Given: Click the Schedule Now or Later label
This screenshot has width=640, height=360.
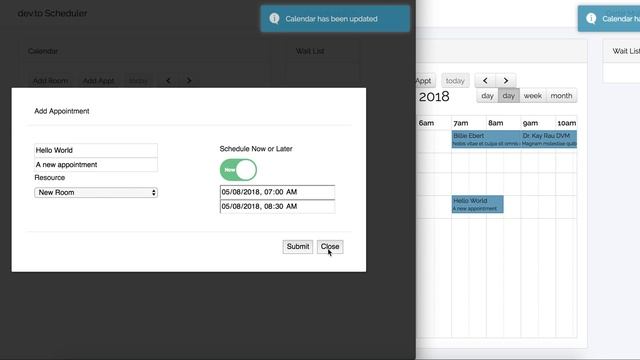Looking at the screenshot, I should point(256,149).
